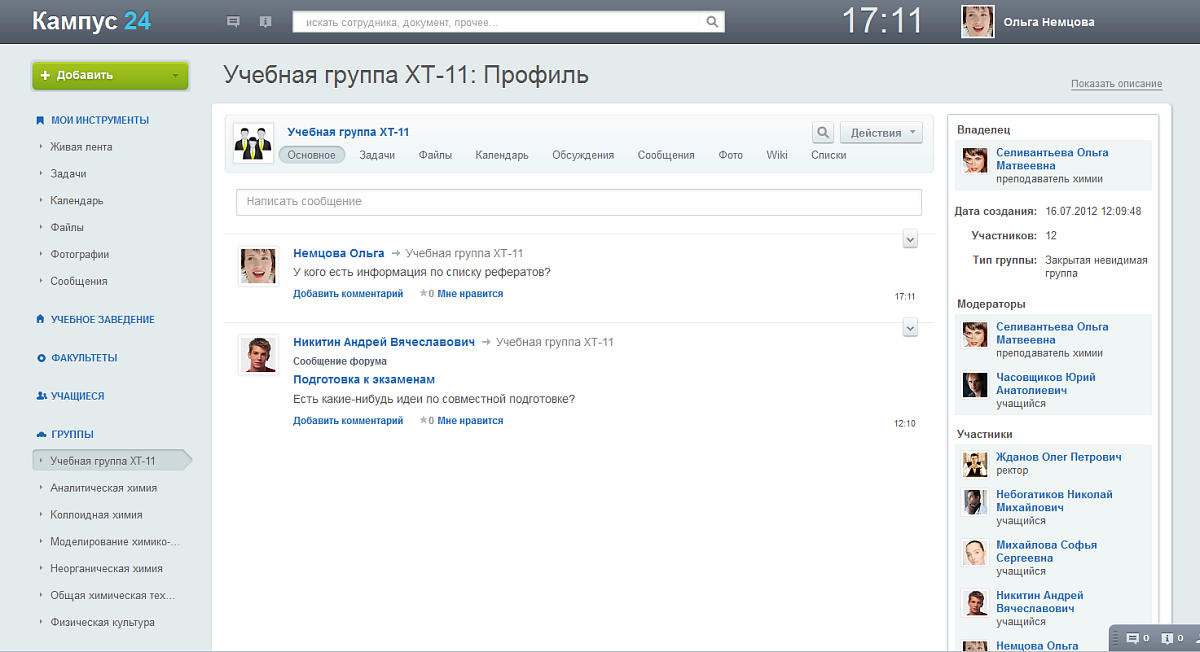The height and width of the screenshot is (652, 1200).
Task: Click star Like icon under Немцова Ольга's post
Action: tap(423, 294)
